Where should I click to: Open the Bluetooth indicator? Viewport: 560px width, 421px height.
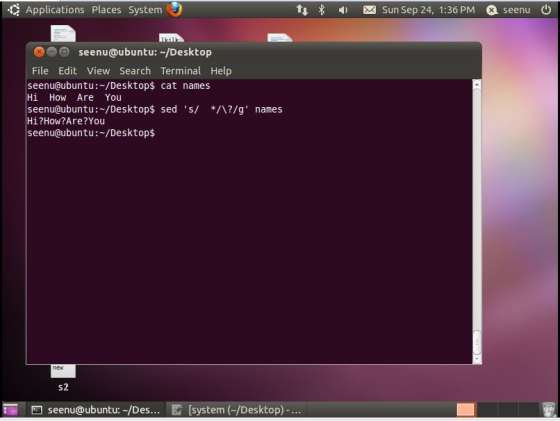(x=321, y=10)
